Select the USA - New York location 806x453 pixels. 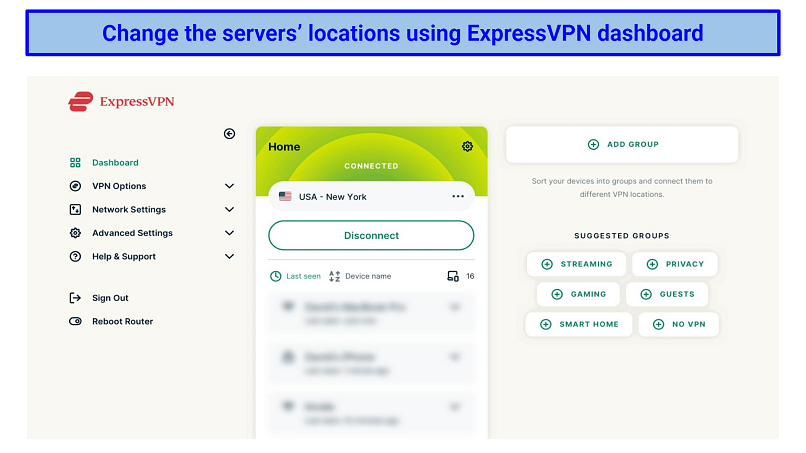[371, 196]
